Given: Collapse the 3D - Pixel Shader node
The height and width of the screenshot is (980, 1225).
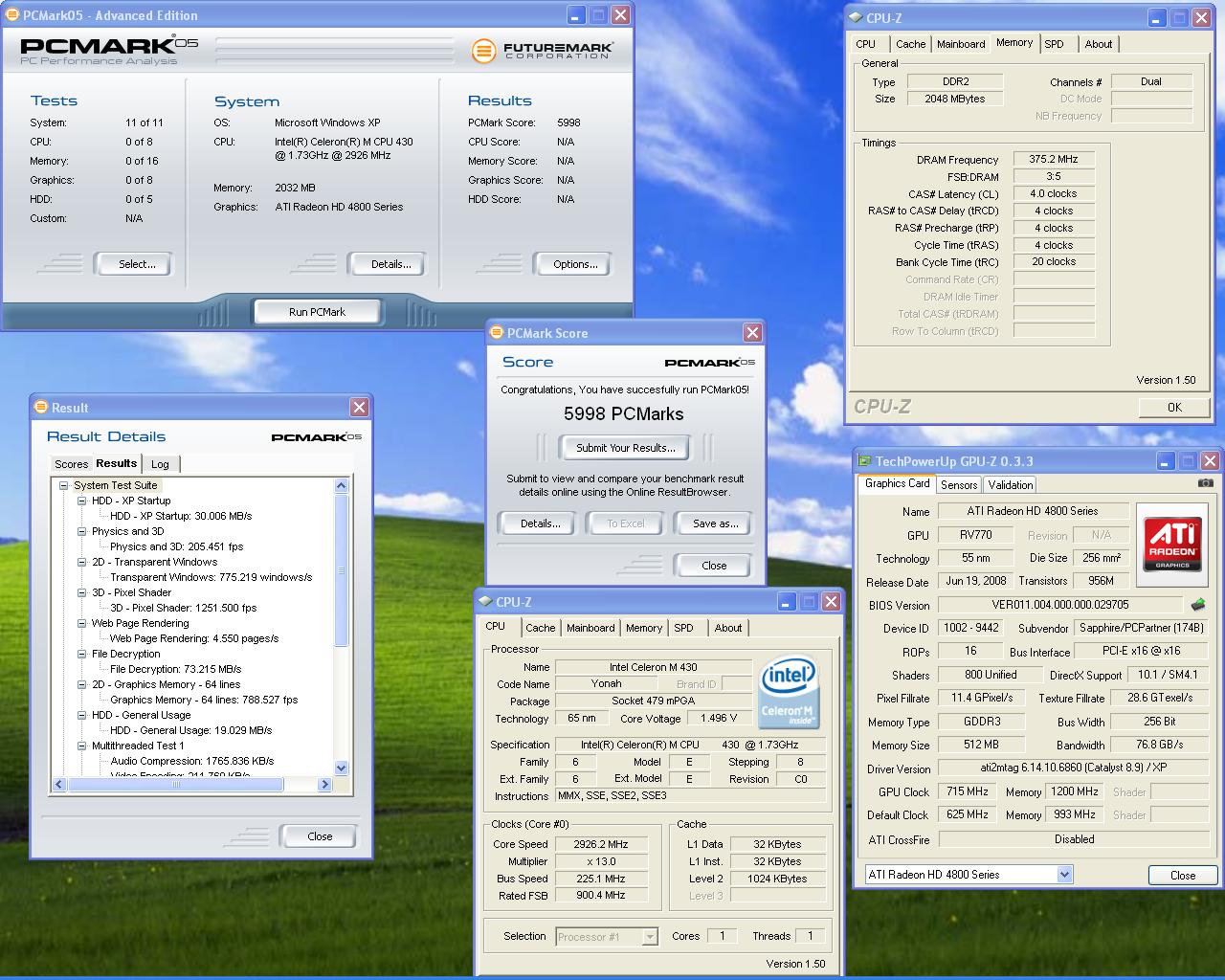Looking at the screenshot, I should (82, 592).
